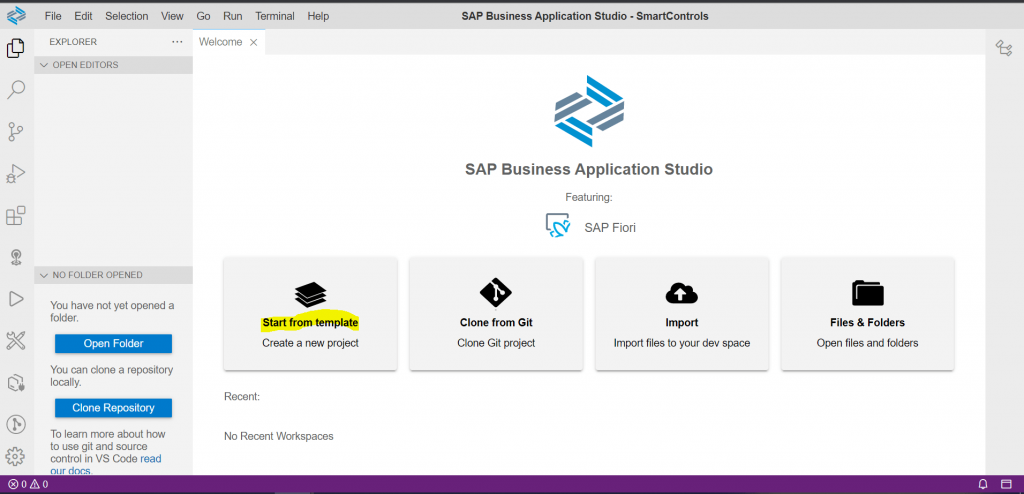Click the folder icon on Files & Folders card
1024x494 pixels.
click(867, 293)
